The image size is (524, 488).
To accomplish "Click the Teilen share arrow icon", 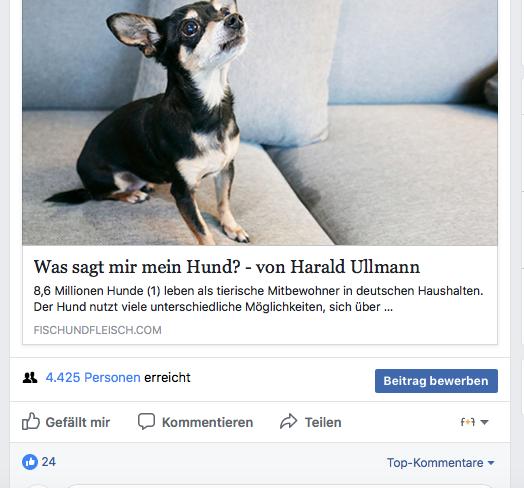I will [288, 421].
